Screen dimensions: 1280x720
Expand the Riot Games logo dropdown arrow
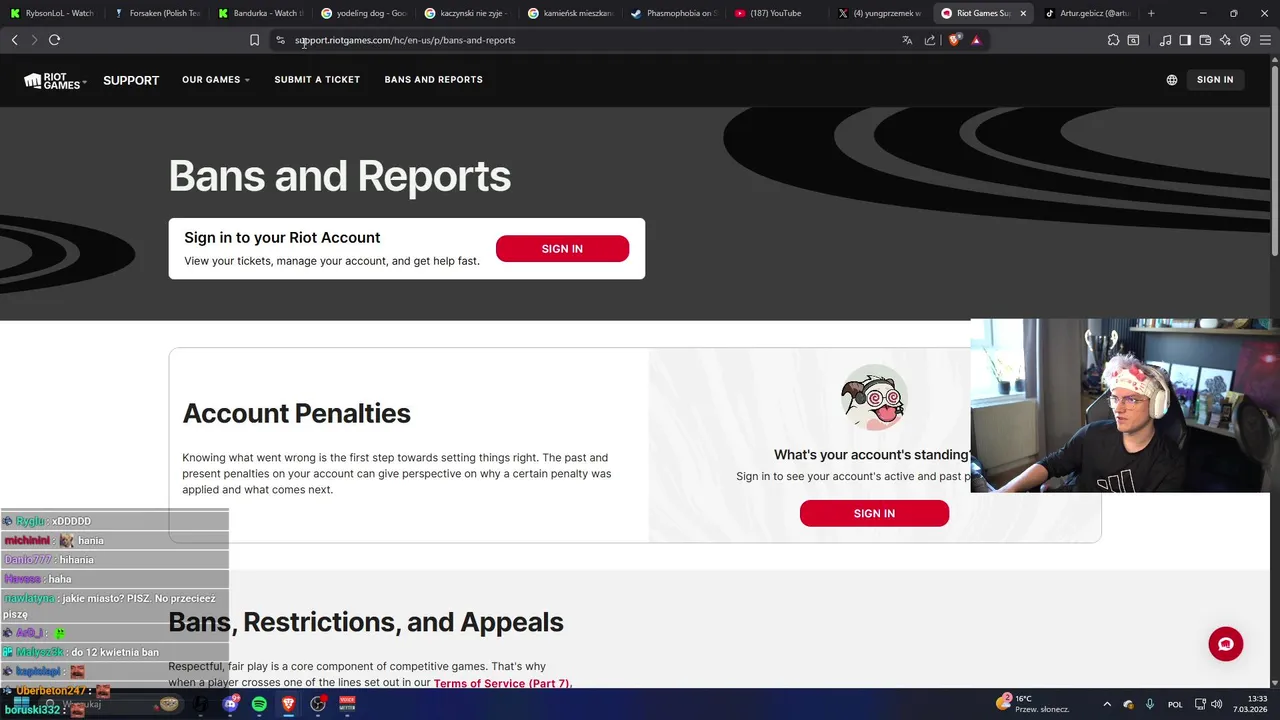[x=85, y=81]
